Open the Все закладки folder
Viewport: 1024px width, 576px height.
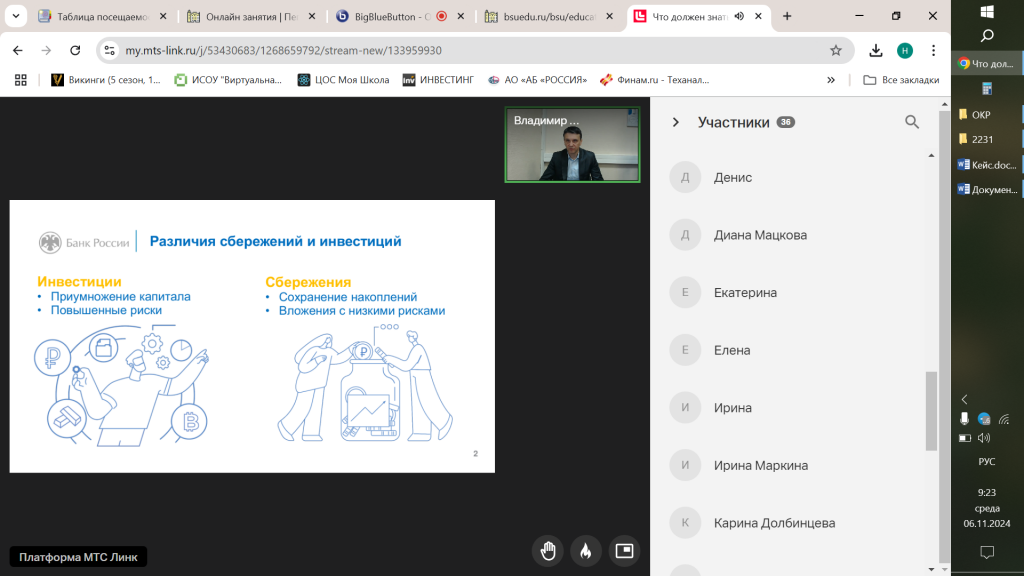point(901,80)
